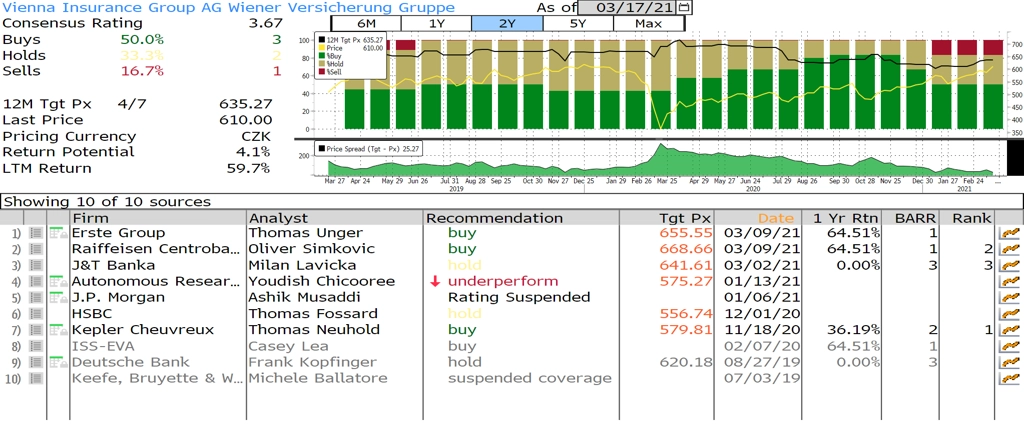Click the Consensus Rating value 3.67
Viewport: 1024px width, 424px height.
coord(264,24)
